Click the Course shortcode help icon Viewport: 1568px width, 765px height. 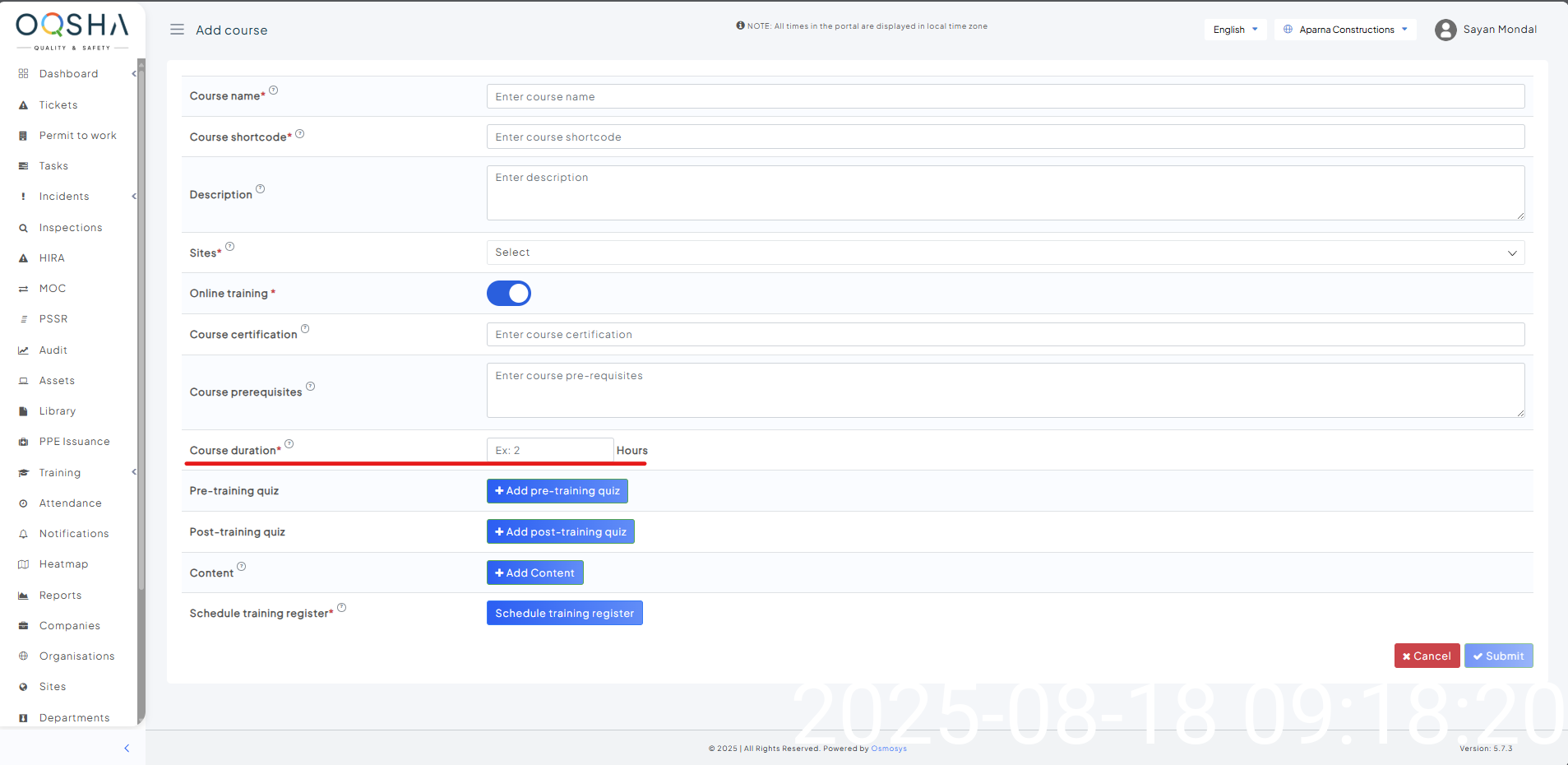[x=300, y=134]
